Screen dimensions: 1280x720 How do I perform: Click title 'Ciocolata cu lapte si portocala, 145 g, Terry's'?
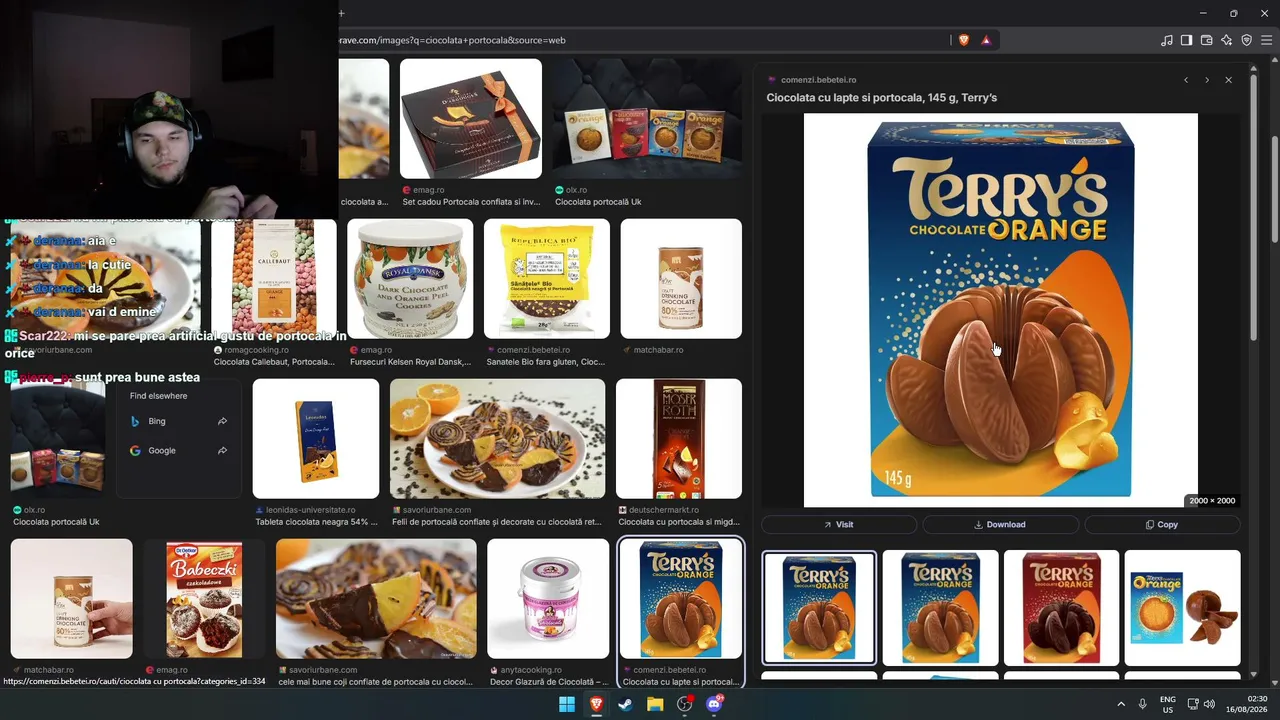tap(881, 98)
